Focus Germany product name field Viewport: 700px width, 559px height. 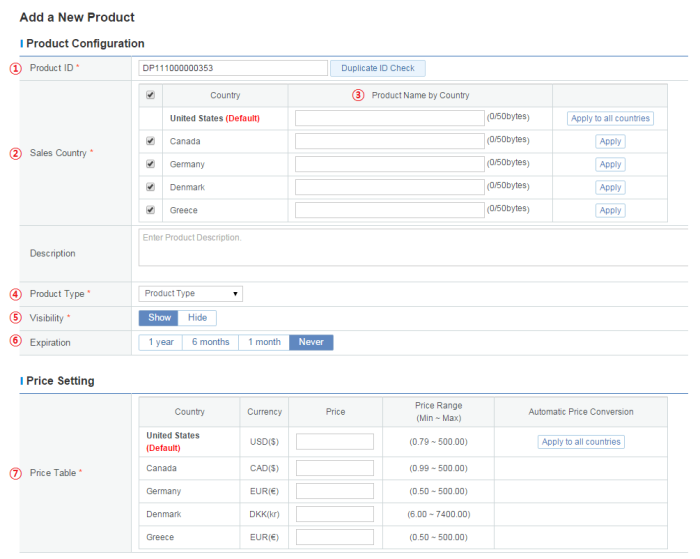[x=390, y=164]
